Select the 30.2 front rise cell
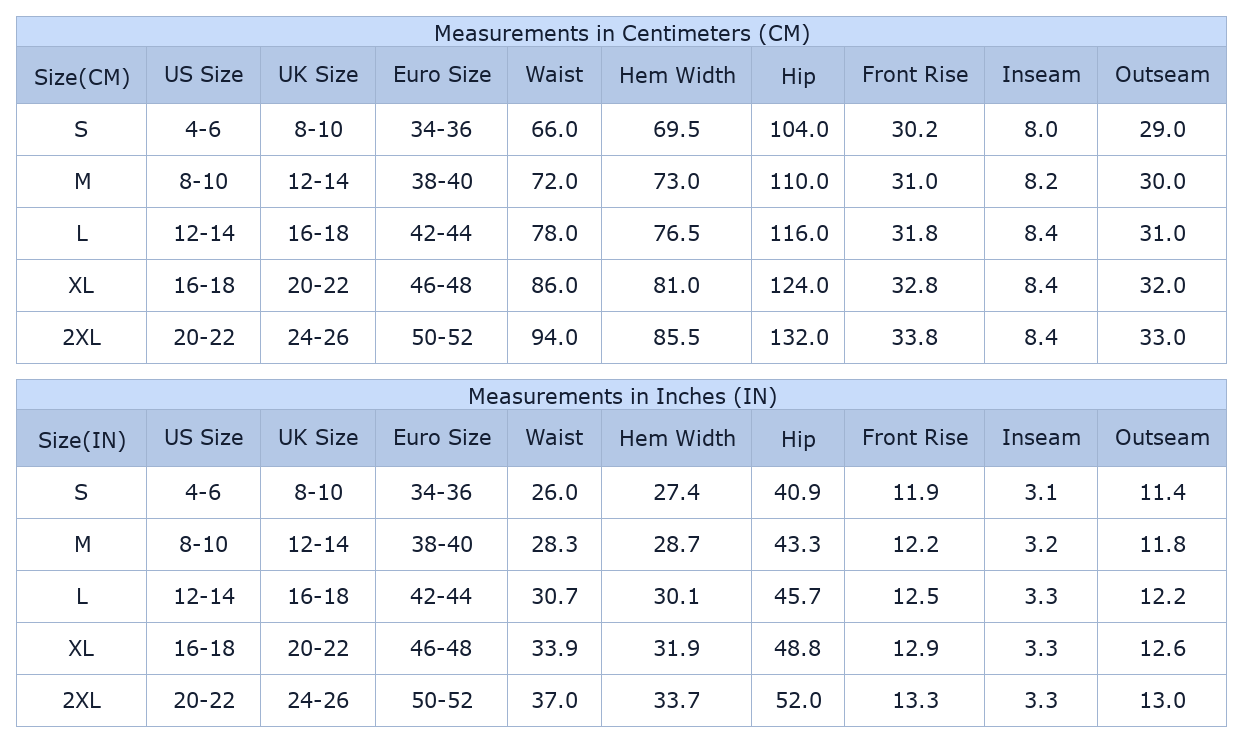Screen dimensions: 1242x748 pyautogui.click(x=914, y=129)
